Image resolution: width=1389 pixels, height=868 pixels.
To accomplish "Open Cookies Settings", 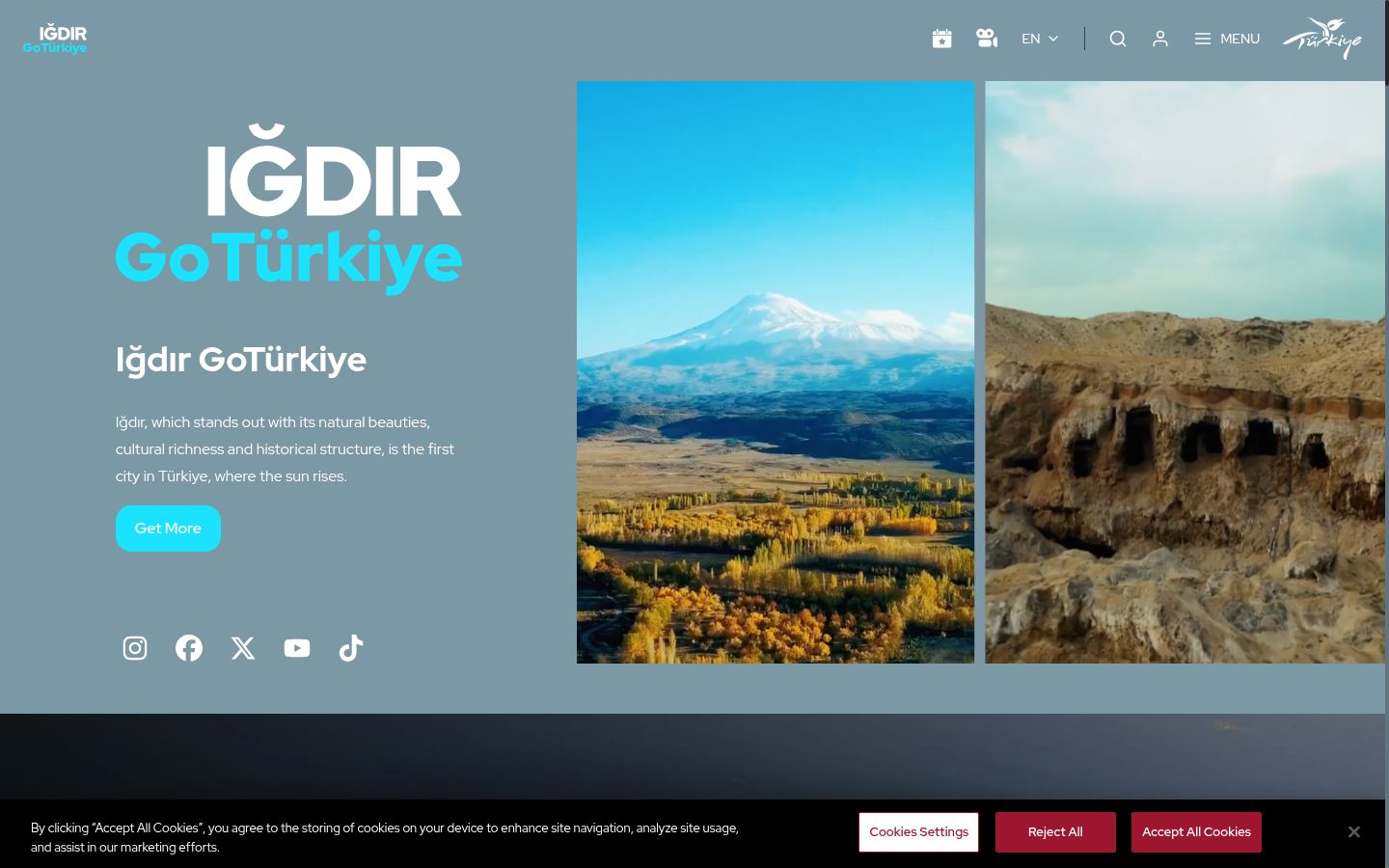I will (x=918, y=832).
